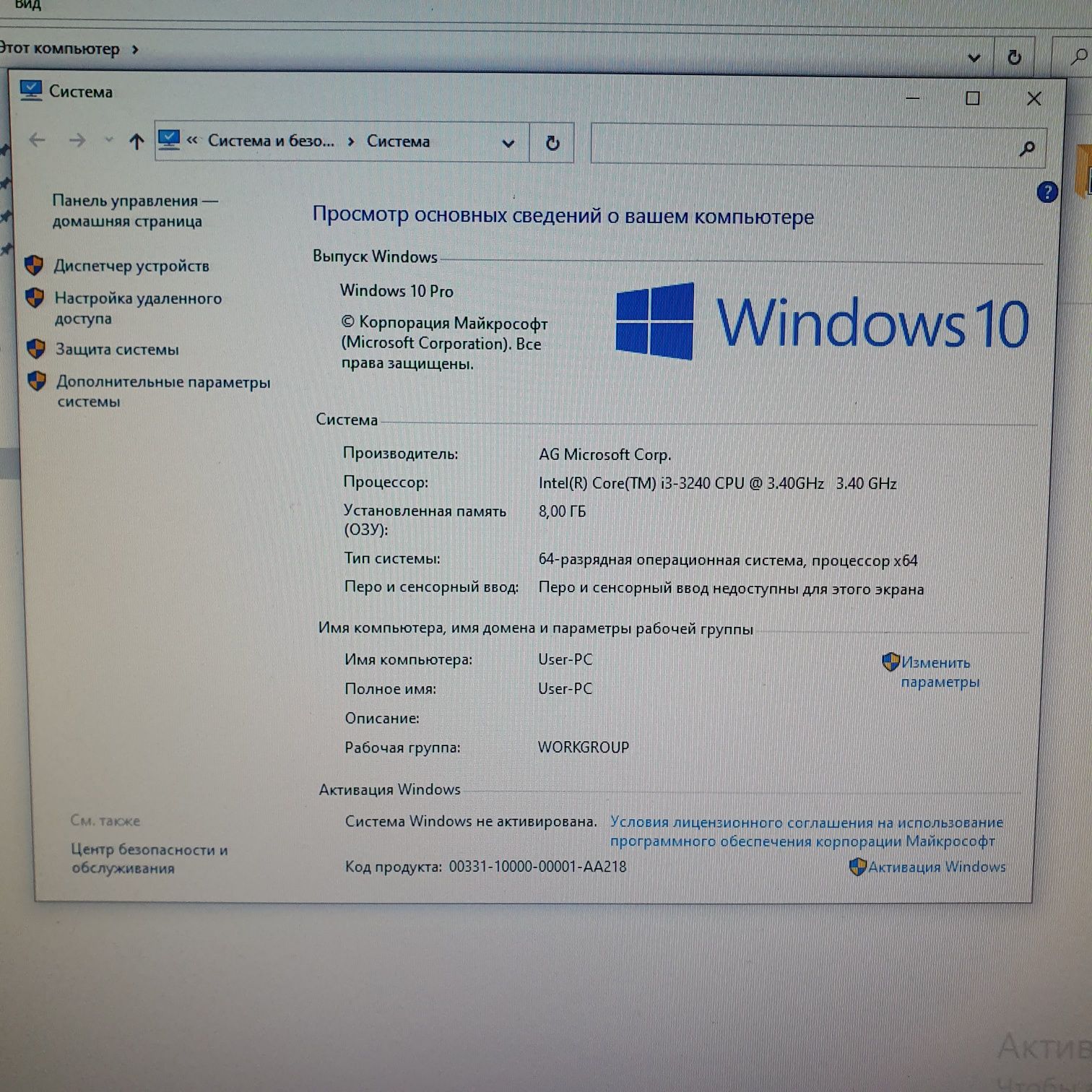Click the magnifier icon in System search box
The image size is (1092, 1092).
[1027, 149]
